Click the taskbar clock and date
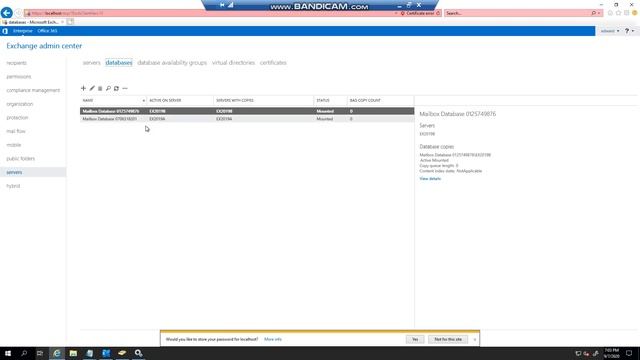Screen dimensions: 640x360 611,353
